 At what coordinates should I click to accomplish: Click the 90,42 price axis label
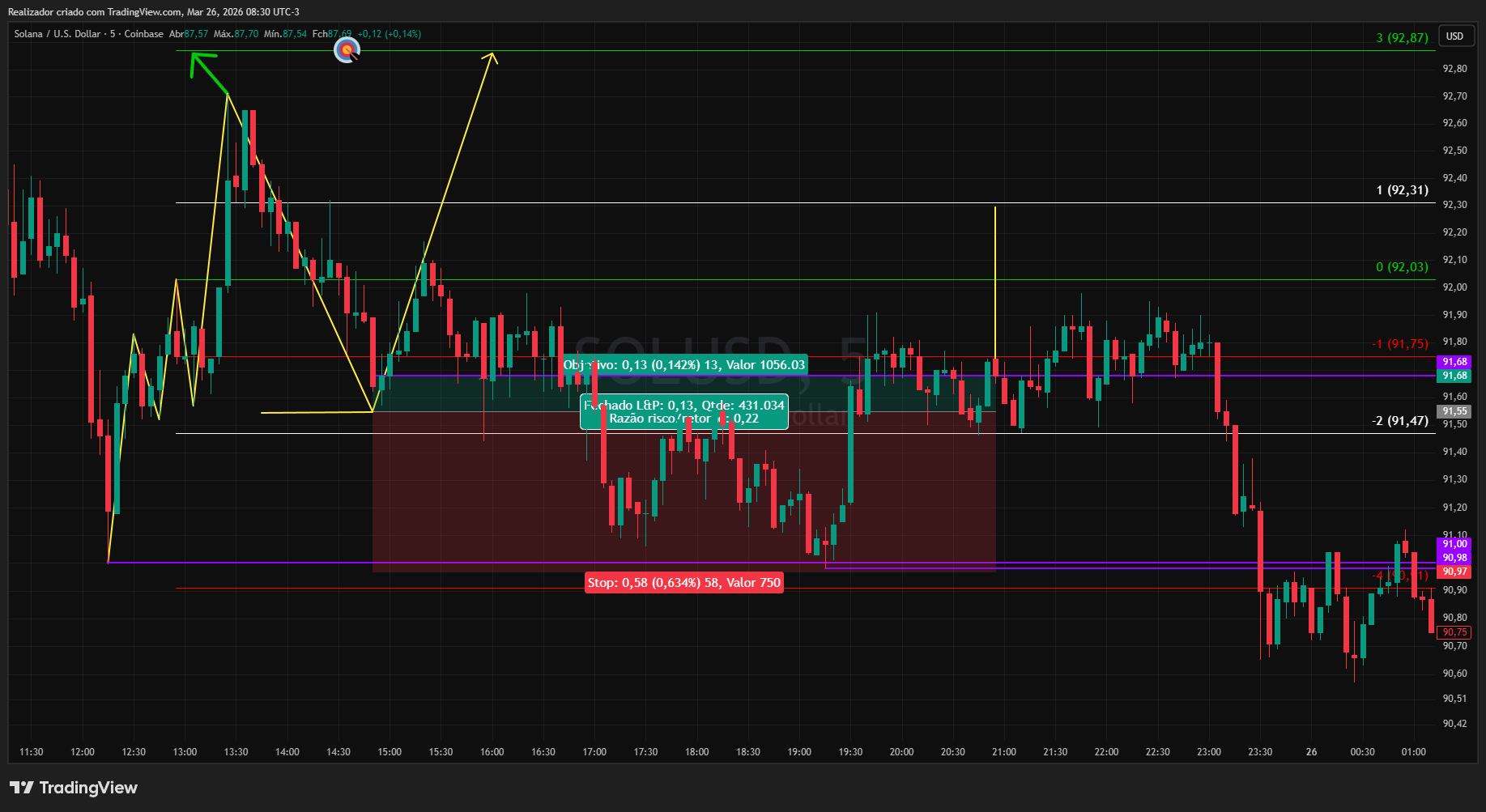point(1454,724)
